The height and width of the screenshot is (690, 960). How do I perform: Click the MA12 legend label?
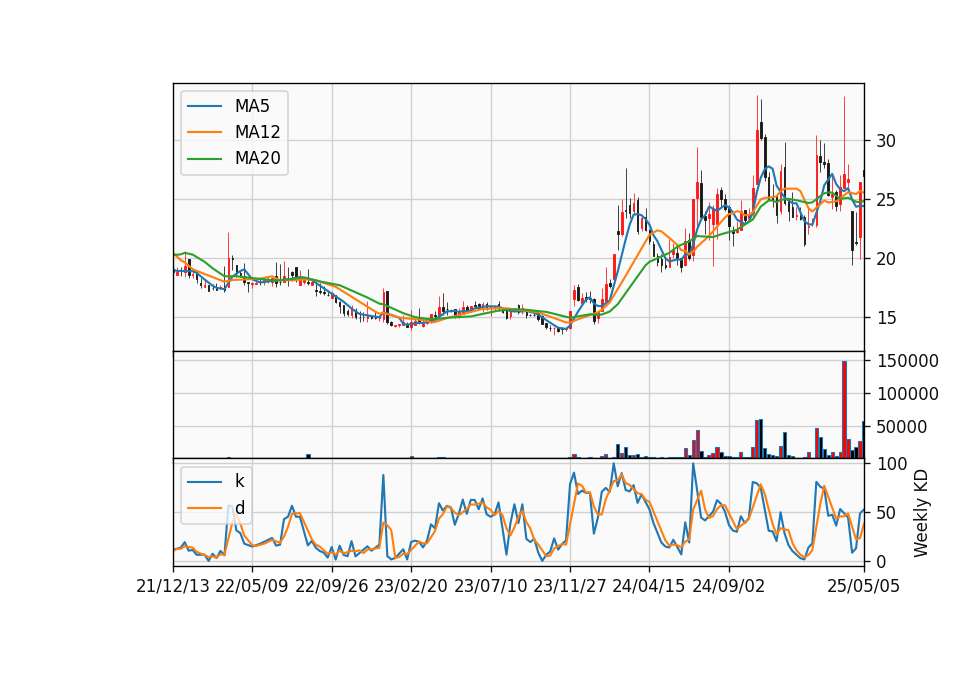[x=257, y=132]
